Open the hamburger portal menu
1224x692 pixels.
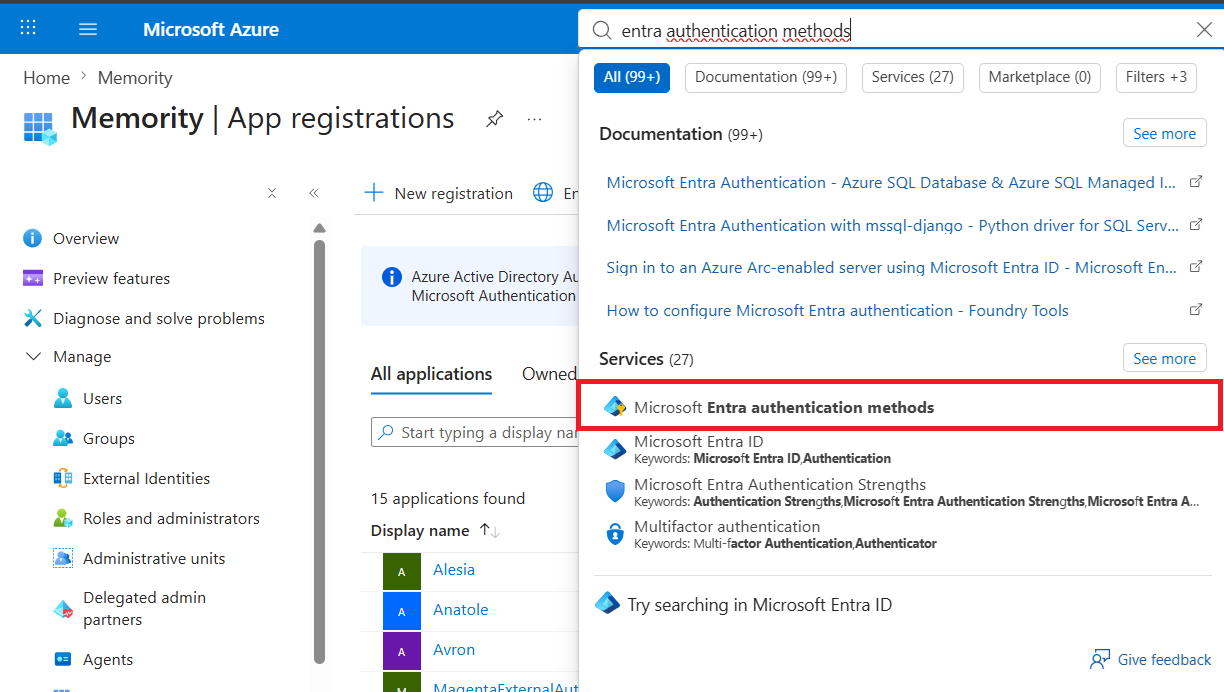pos(88,29)
